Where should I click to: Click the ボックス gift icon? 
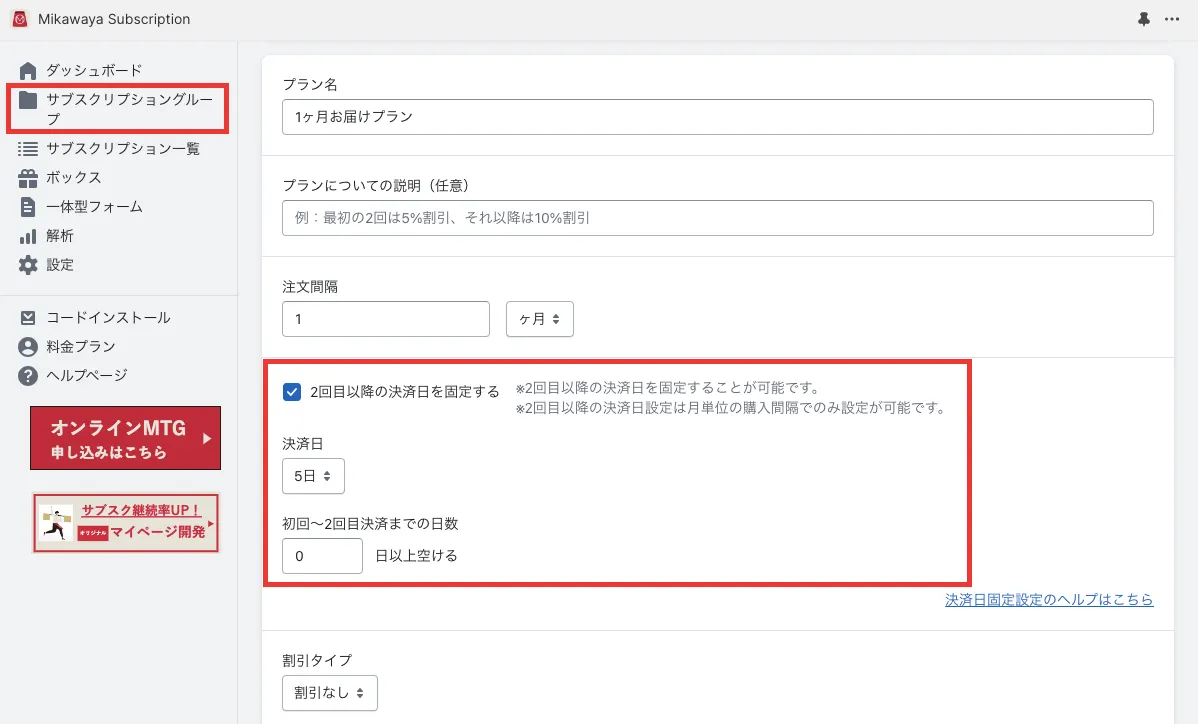[28, 178]
